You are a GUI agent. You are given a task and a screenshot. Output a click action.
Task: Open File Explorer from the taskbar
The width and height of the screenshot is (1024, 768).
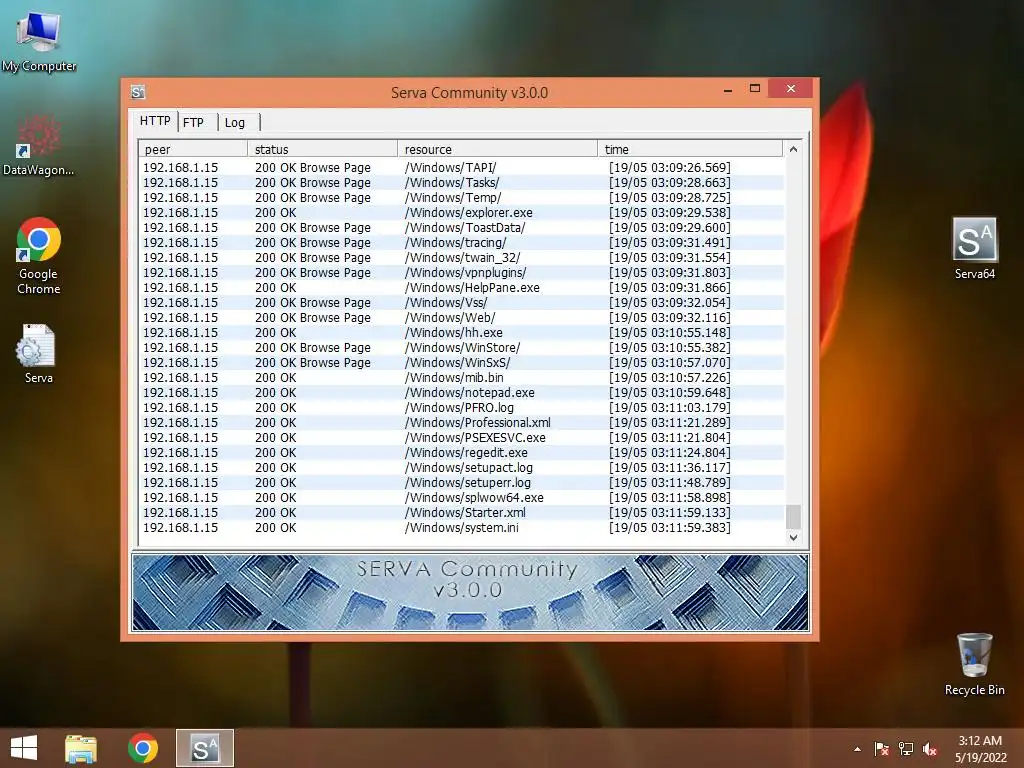click(81, 748)
